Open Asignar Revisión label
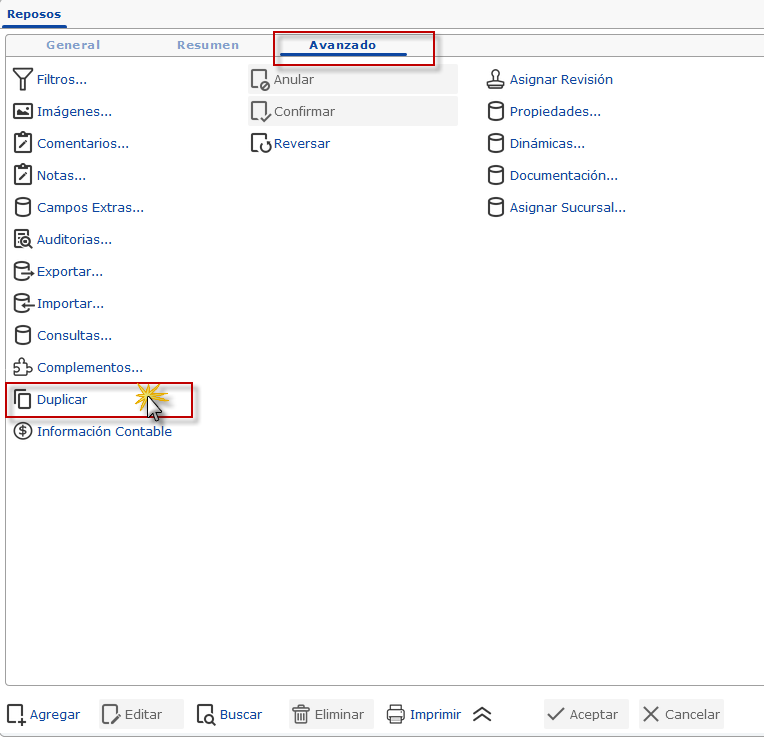The width and height of the screenshot is (764, 738). (561, 79)
